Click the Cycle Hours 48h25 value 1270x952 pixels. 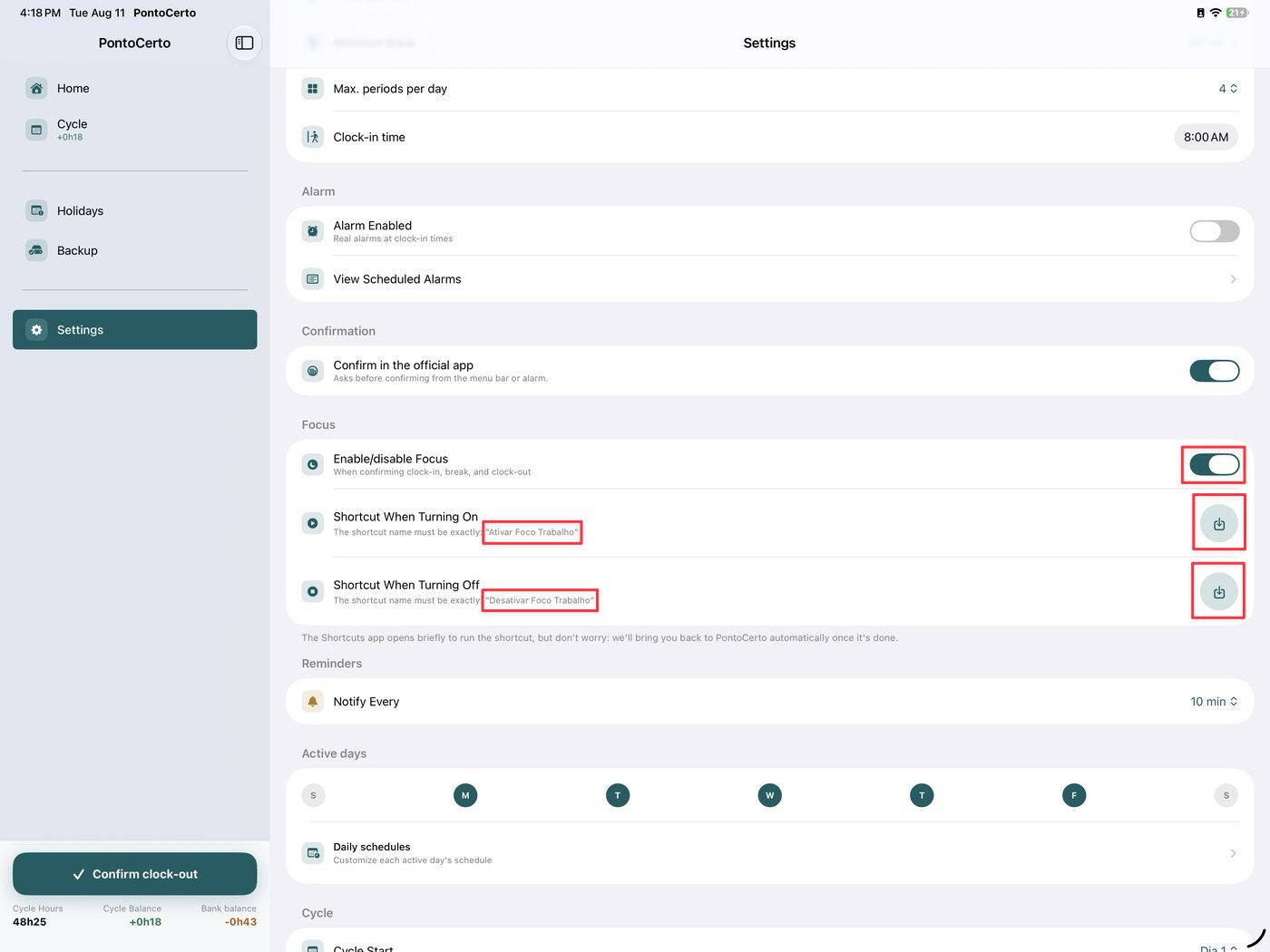tap(29, 922)
